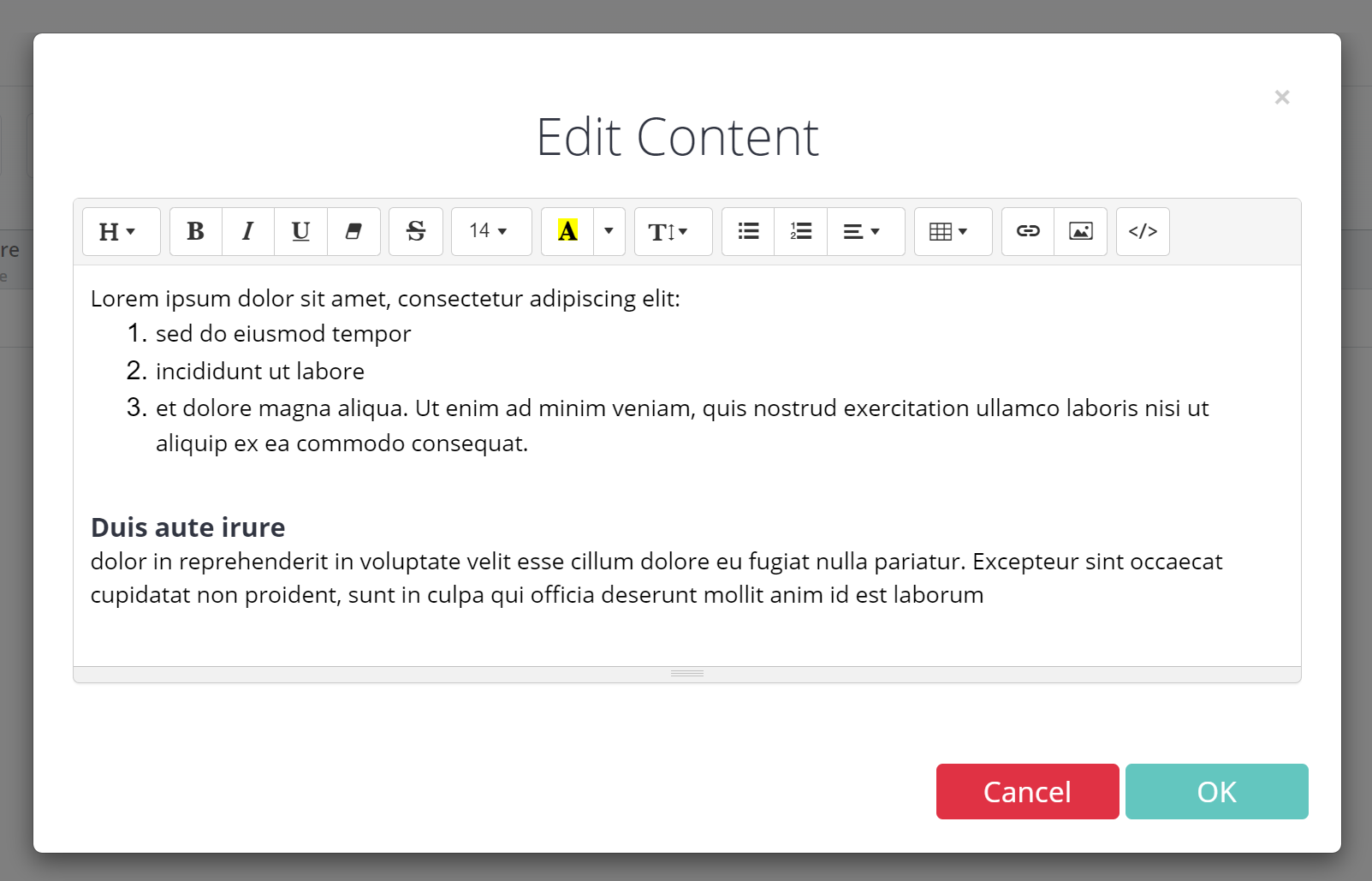The height and width of the screenshot is (881, 1372).
Task: Toggle bold formatting
Action: coord(196,231)
